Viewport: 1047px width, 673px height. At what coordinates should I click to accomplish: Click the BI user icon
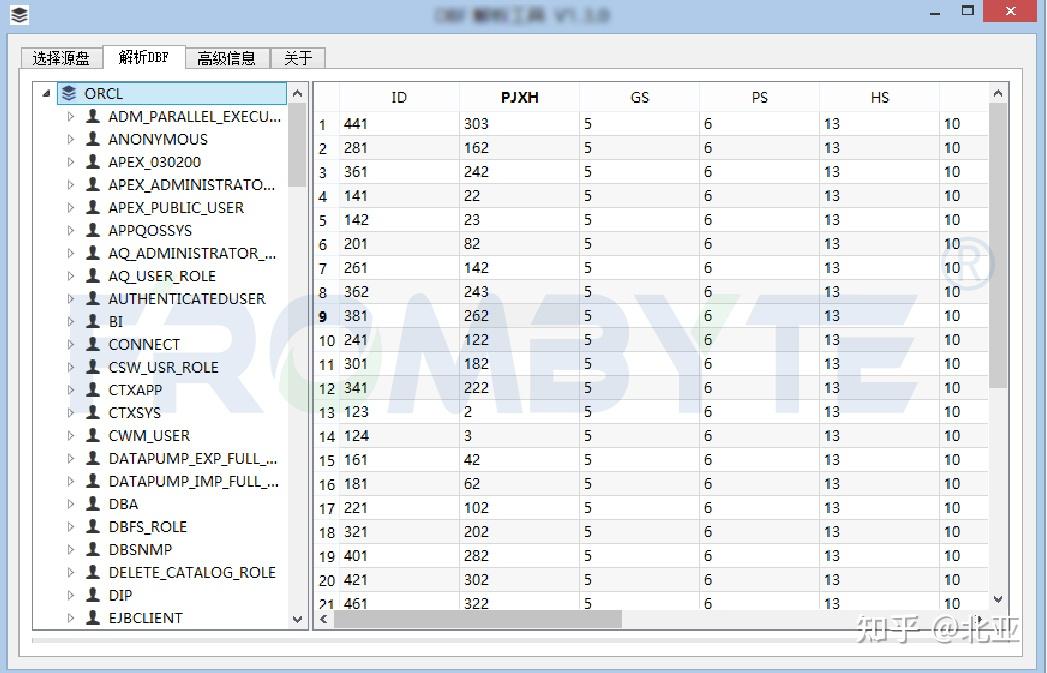pyautogui.click(x=95, y=321)
